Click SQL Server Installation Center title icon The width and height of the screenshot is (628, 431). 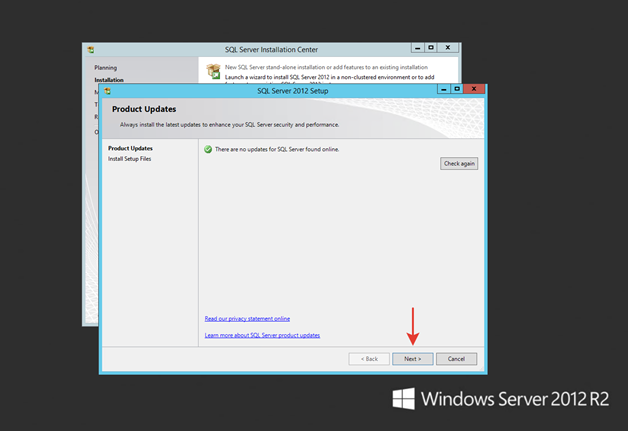point(91,50)
